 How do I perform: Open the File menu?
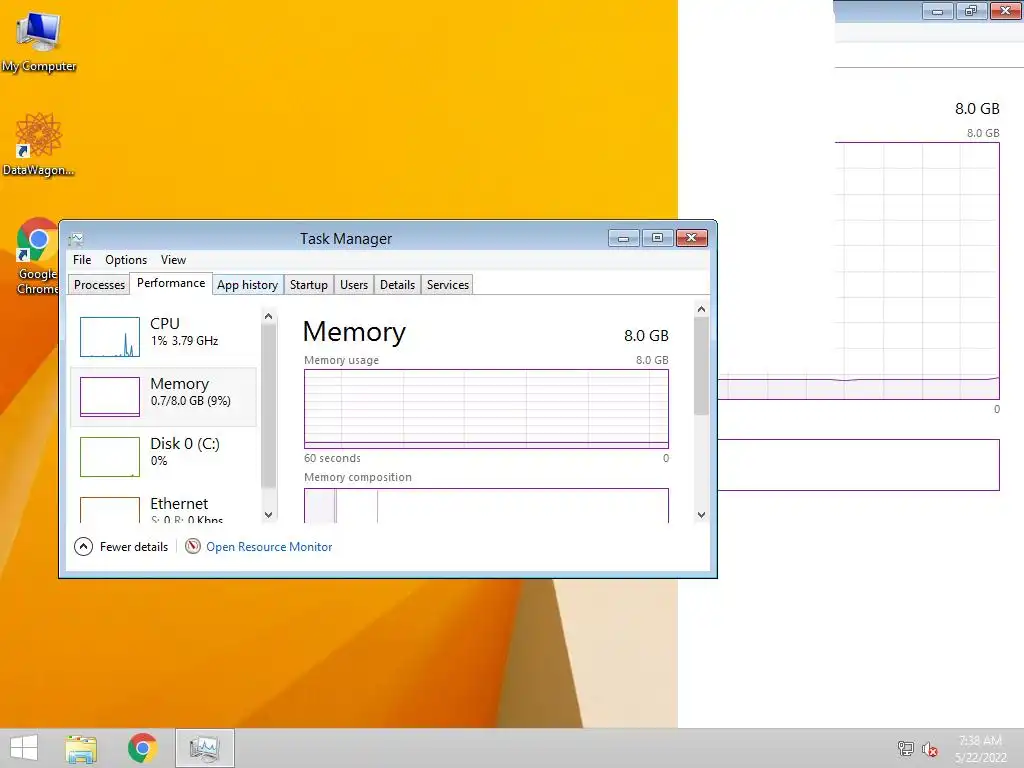[82, 260]
